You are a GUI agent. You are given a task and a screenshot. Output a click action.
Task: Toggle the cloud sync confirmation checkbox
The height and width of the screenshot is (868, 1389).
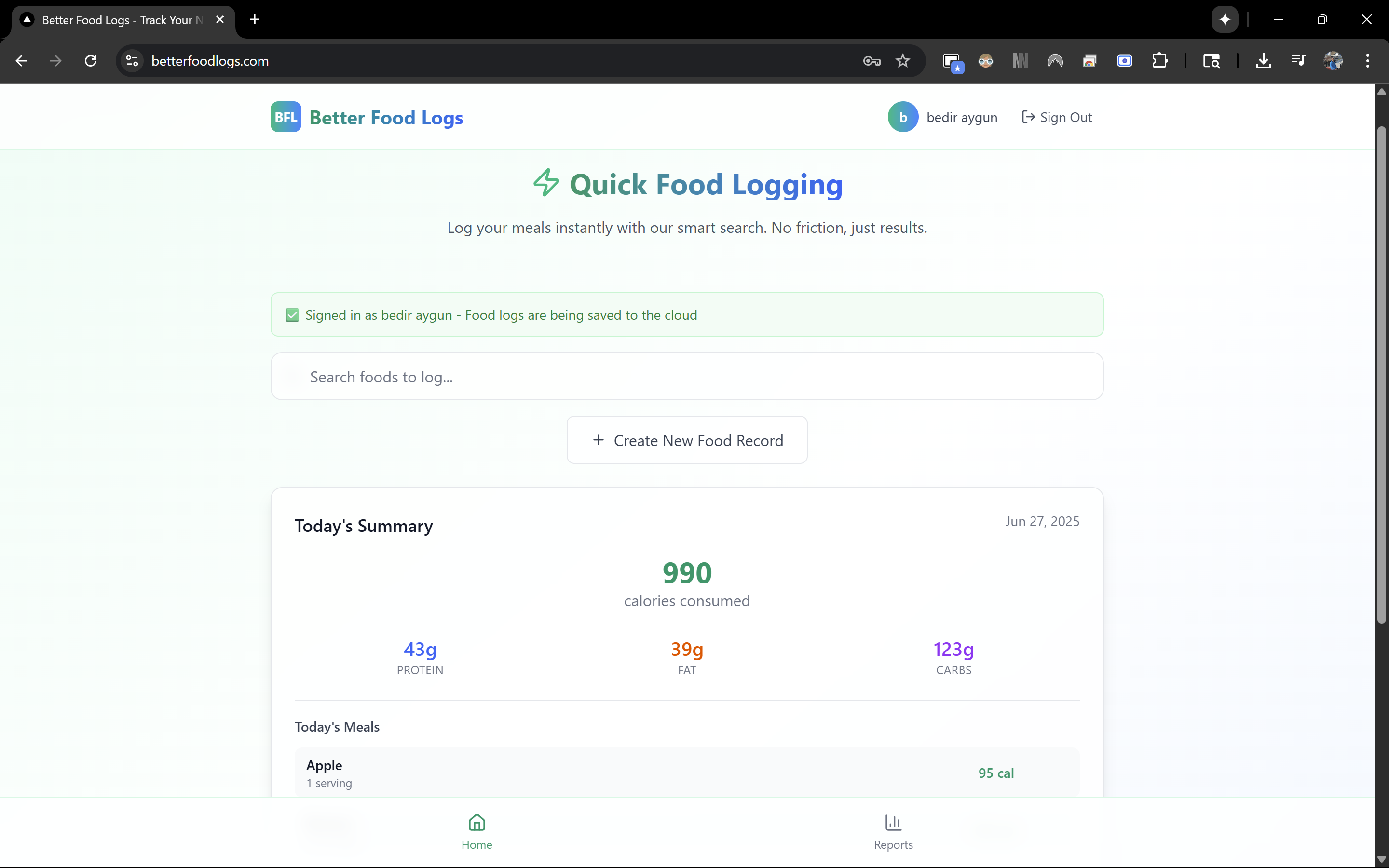292,314
